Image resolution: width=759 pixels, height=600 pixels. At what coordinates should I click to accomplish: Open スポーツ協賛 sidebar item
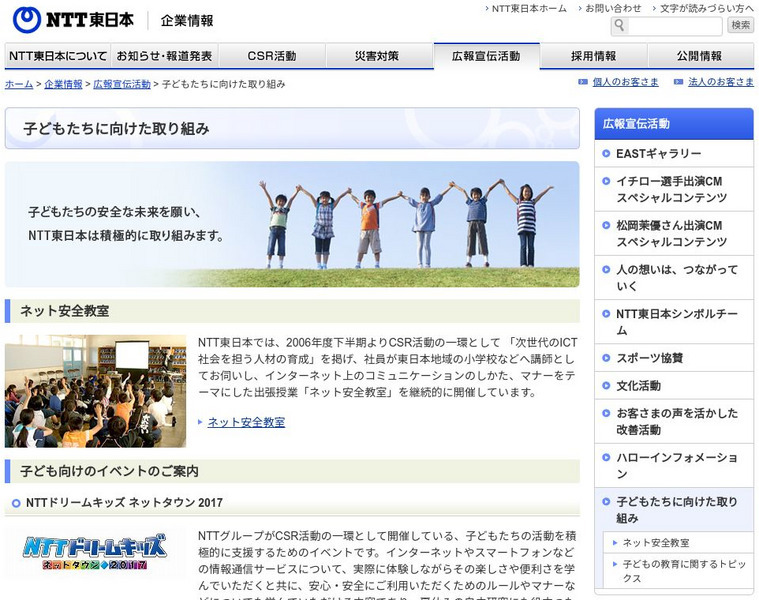click(x=674, y=358)
